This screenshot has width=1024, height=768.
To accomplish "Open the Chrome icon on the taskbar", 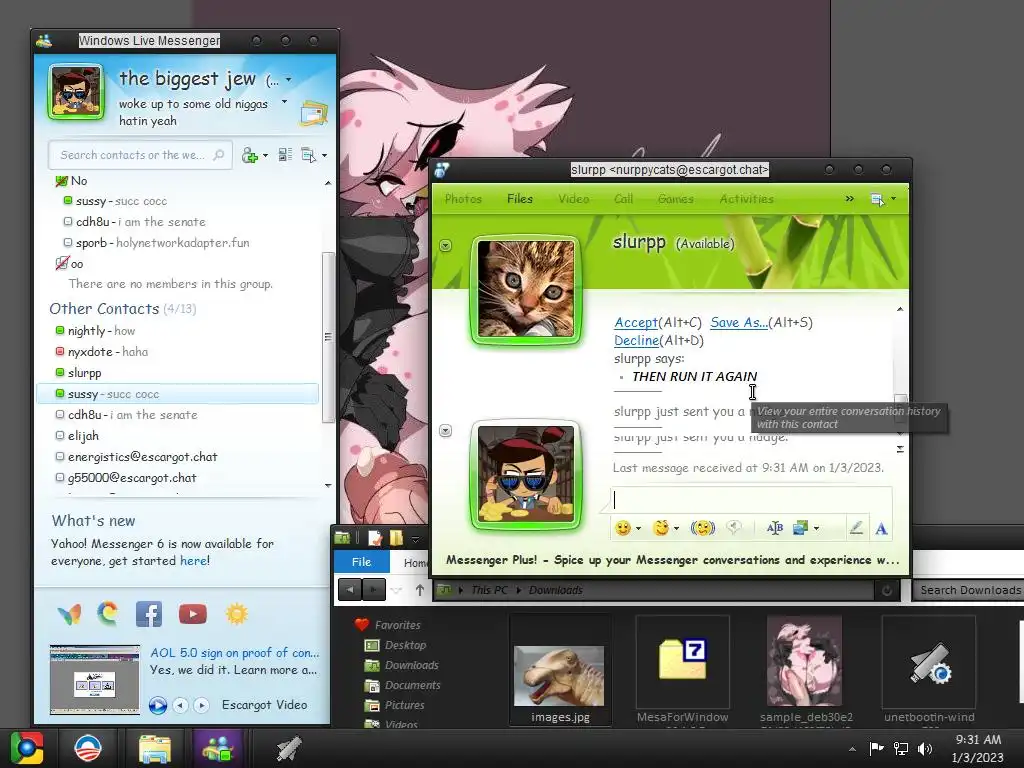I will click(x=27, y=748).
